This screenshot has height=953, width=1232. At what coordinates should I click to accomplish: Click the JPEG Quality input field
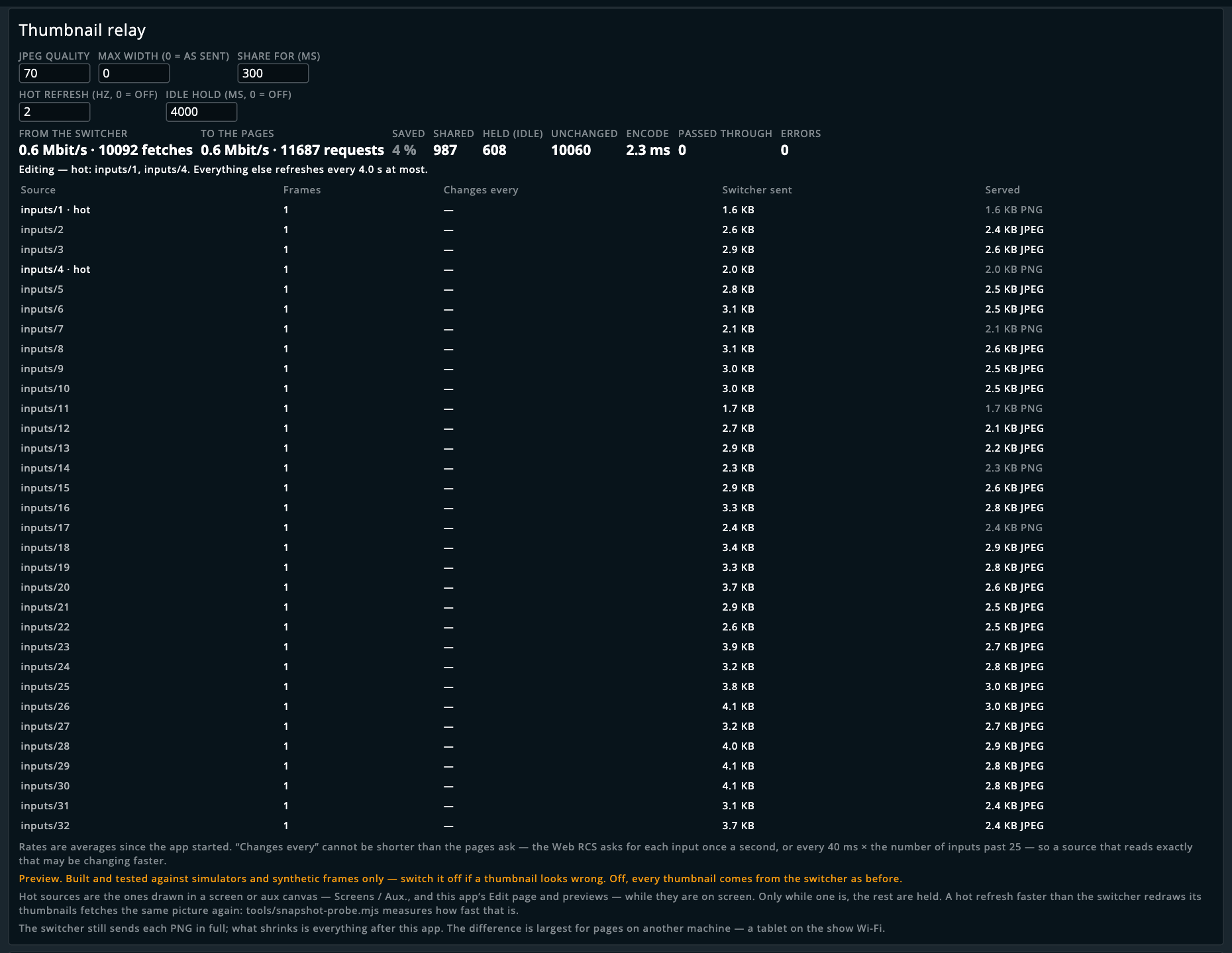click(x=54, y=74)
